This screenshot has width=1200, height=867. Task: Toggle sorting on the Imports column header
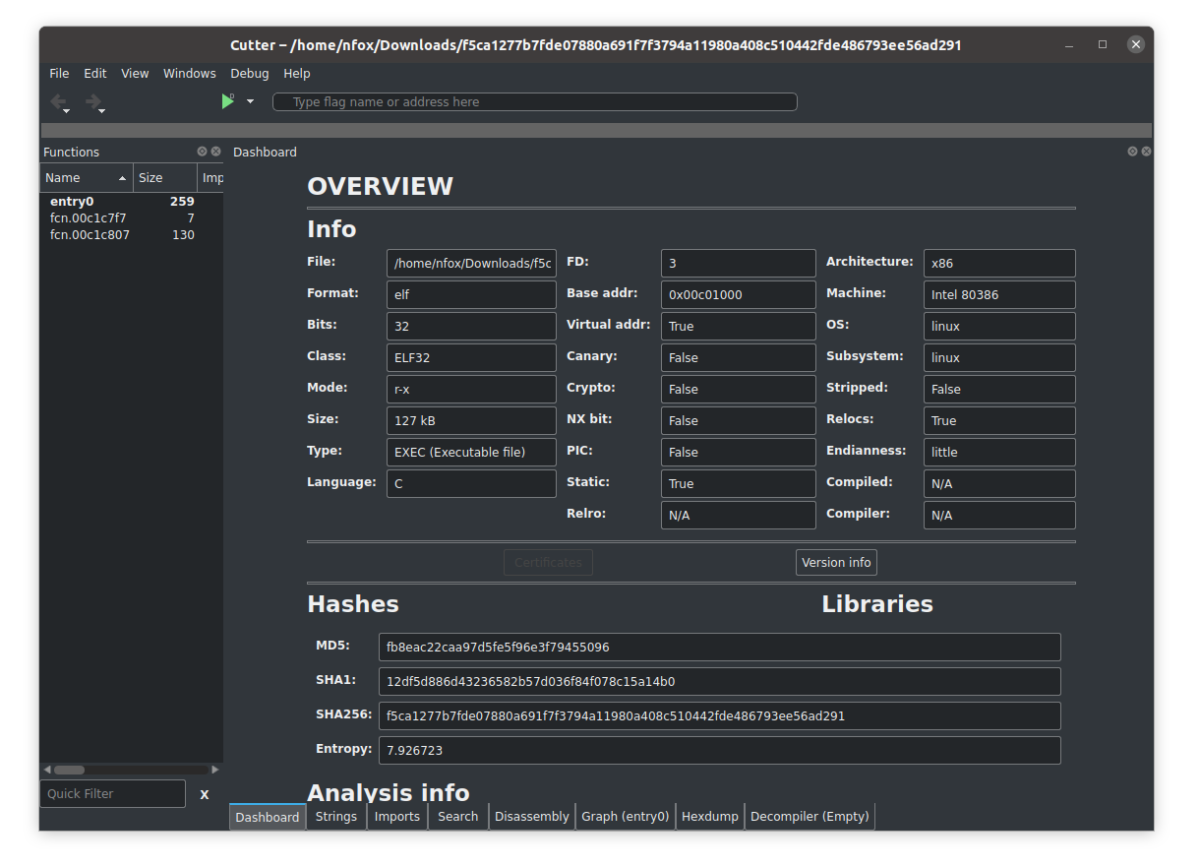tap(211, 177)
